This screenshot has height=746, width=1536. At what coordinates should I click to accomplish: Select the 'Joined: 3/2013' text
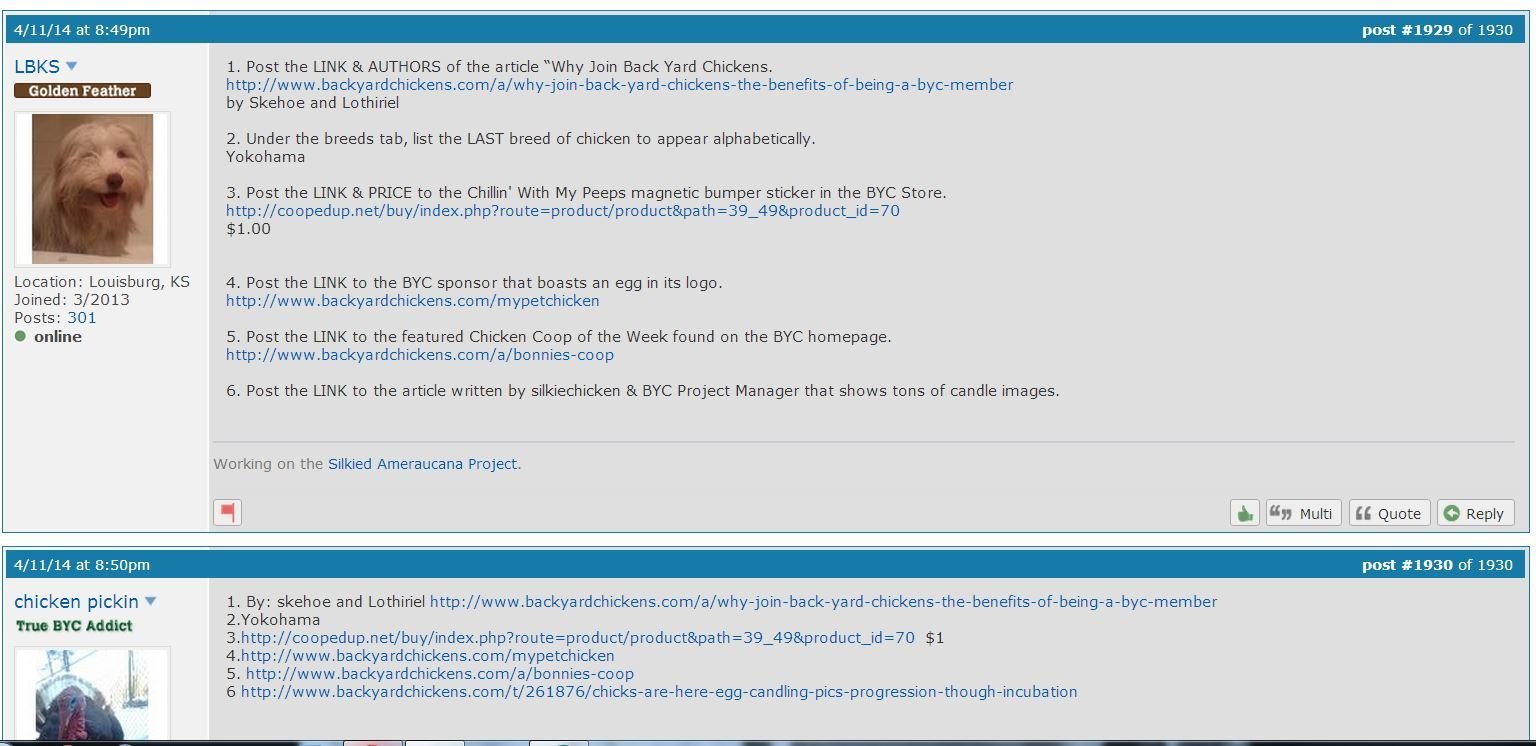tap(72, 300)
